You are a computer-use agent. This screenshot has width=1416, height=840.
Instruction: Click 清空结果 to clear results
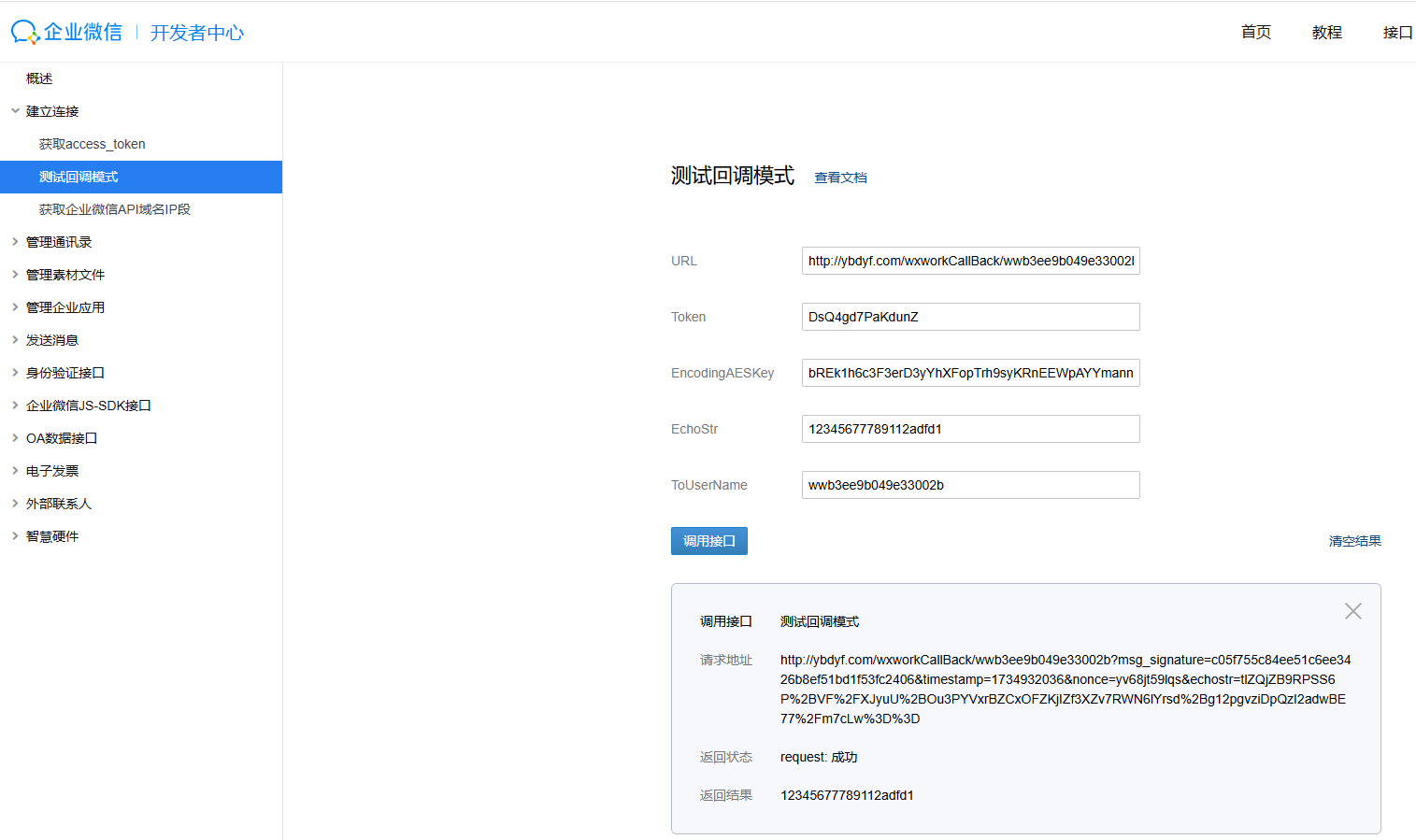point(1354,540)
